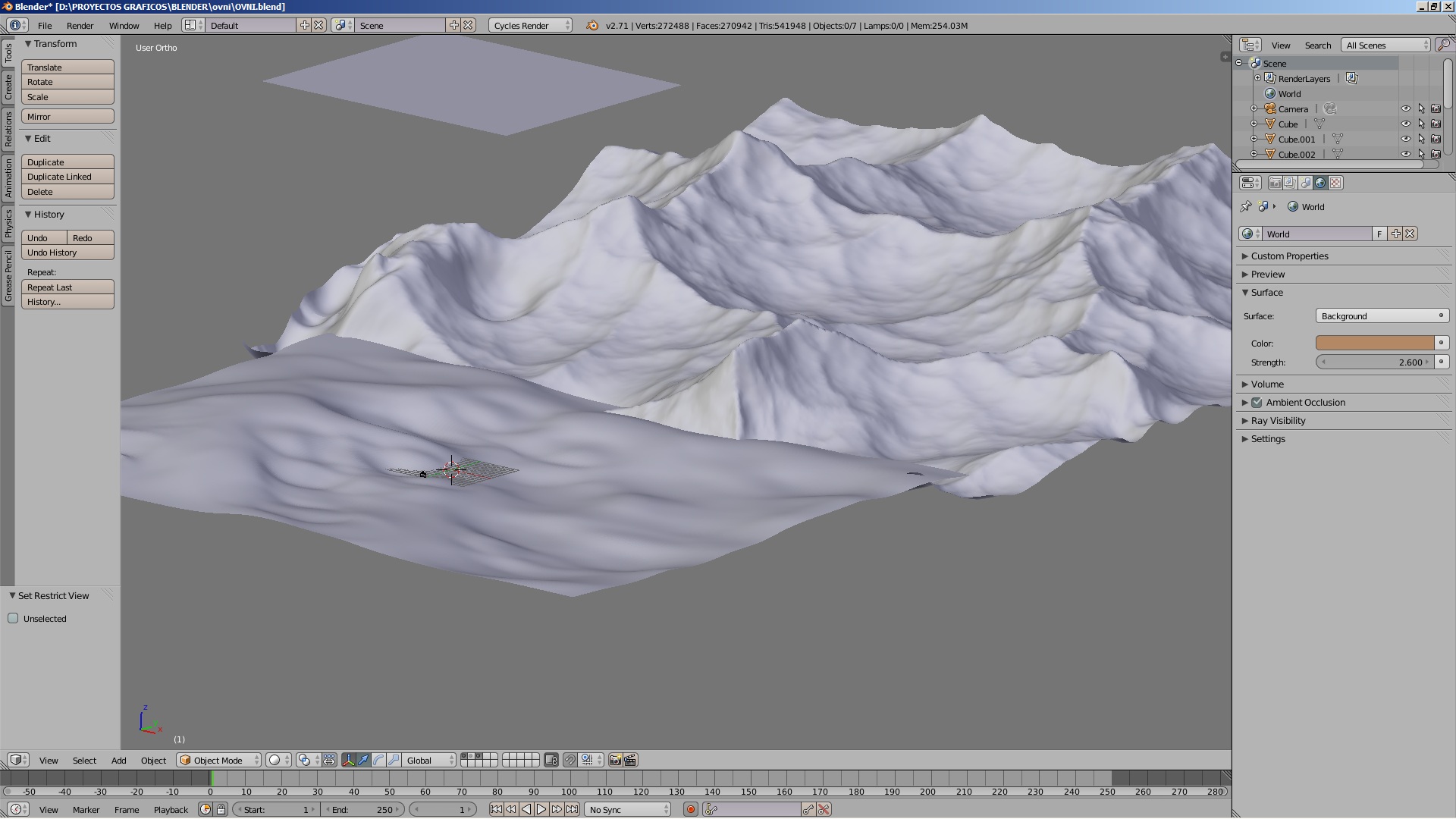Screen dimensions: 1456x819
Task: Click the Render Layers properties tab icon
Action: pos(1290,183)
